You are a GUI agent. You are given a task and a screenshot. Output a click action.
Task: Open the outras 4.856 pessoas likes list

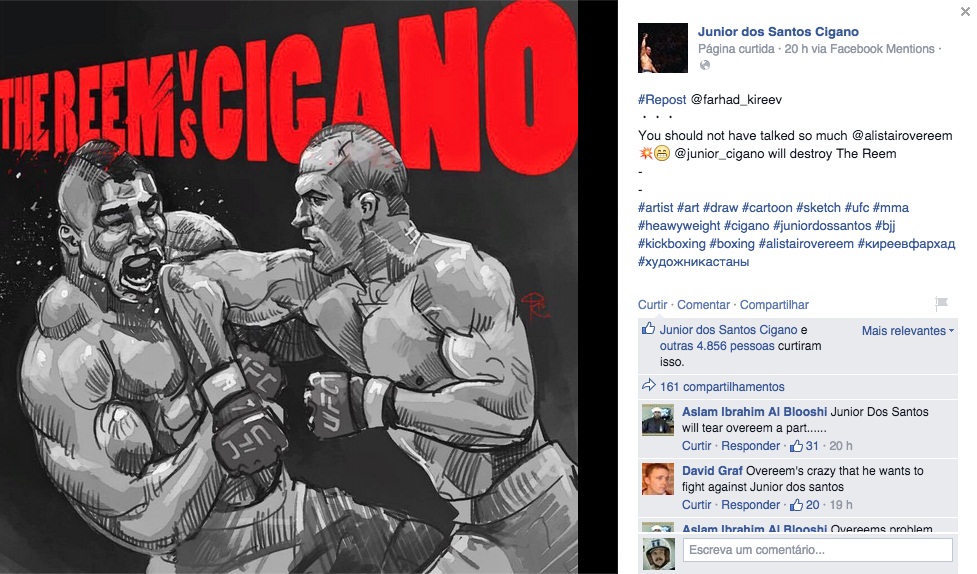(x=717, y=346)
